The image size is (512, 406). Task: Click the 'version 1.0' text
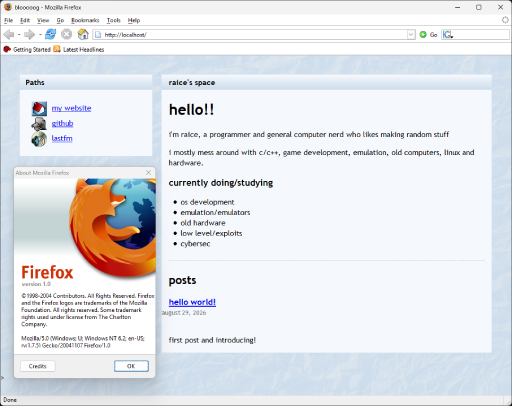(x=36, y=284)
